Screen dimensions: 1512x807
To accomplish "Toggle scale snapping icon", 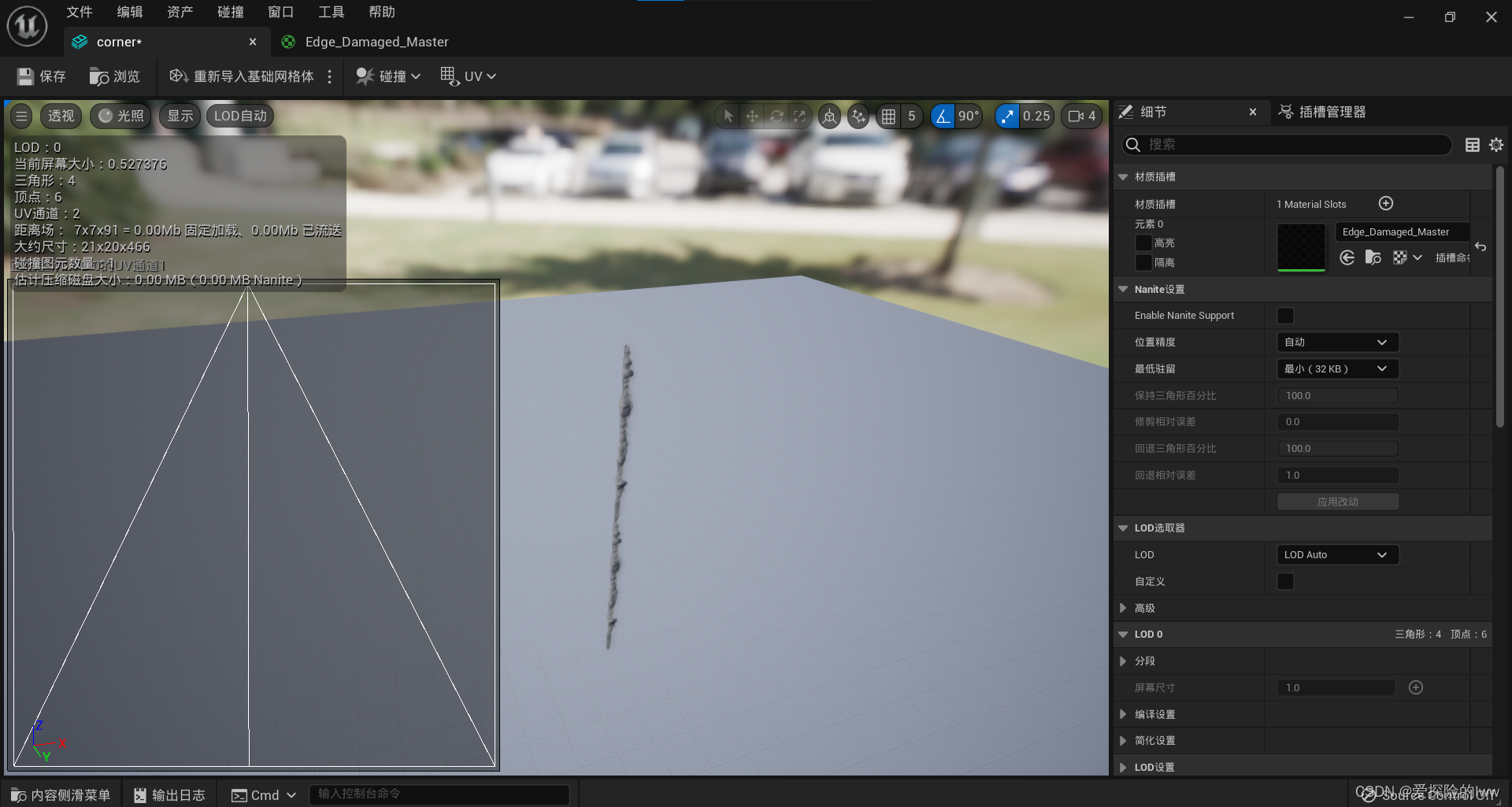I will click(1007, 117).
